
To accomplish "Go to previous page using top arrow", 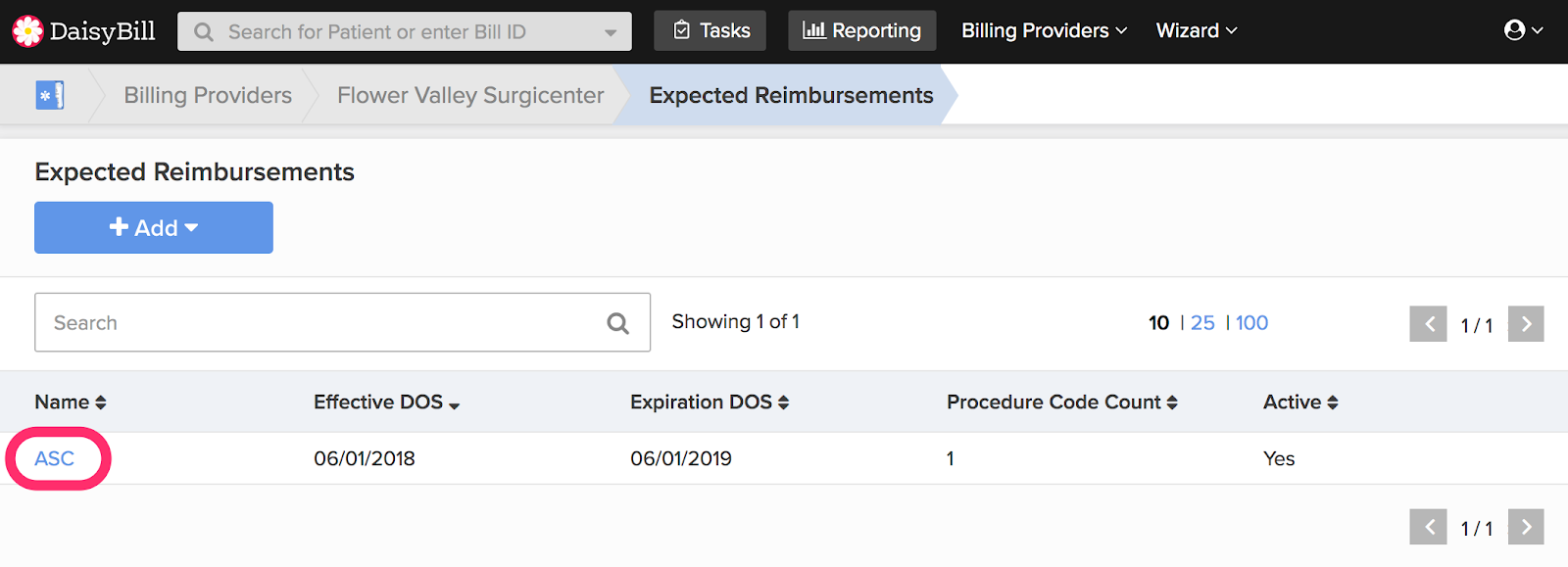I will tap(1429, 324).
